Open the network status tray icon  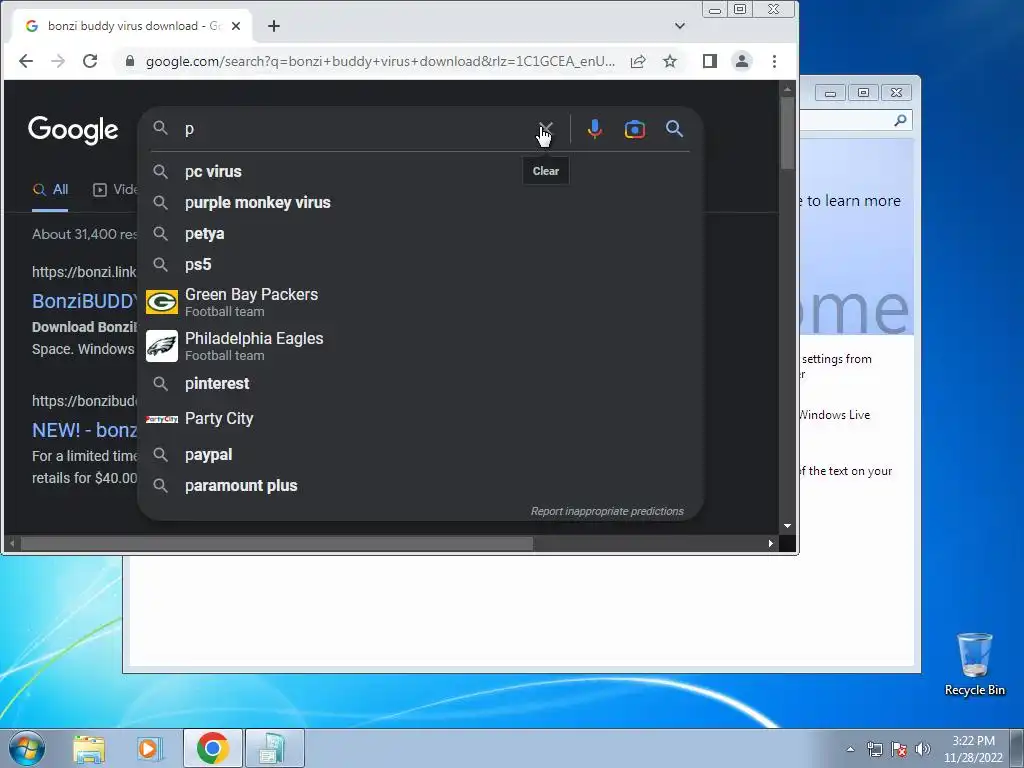pyautogui.click(x=874, y=750)
